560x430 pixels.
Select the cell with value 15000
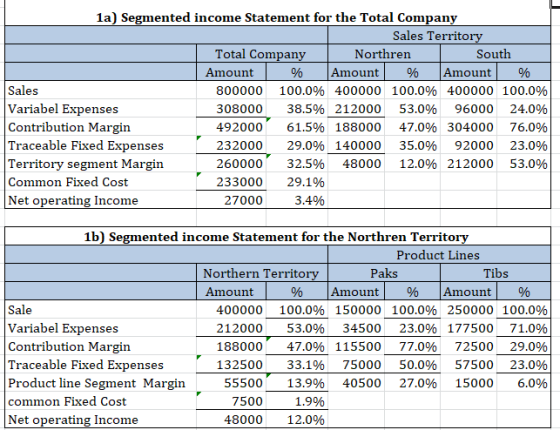tap(468, 383)
